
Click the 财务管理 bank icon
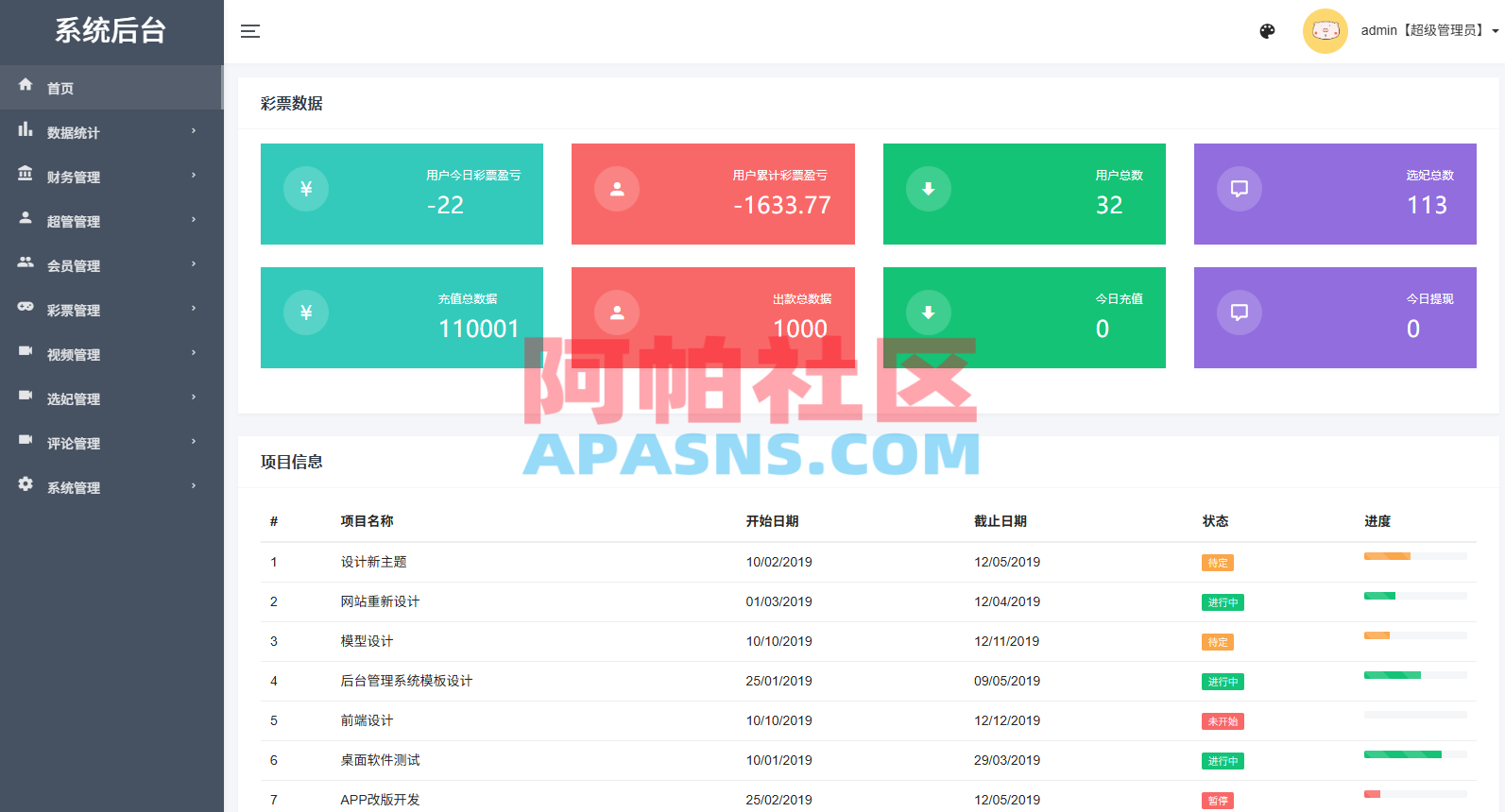26,174
